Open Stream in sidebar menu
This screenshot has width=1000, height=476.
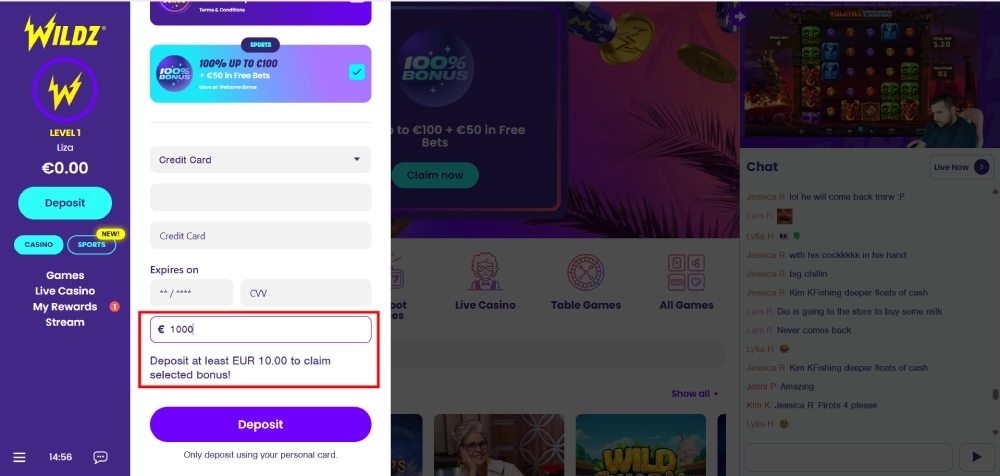point(65,323)
